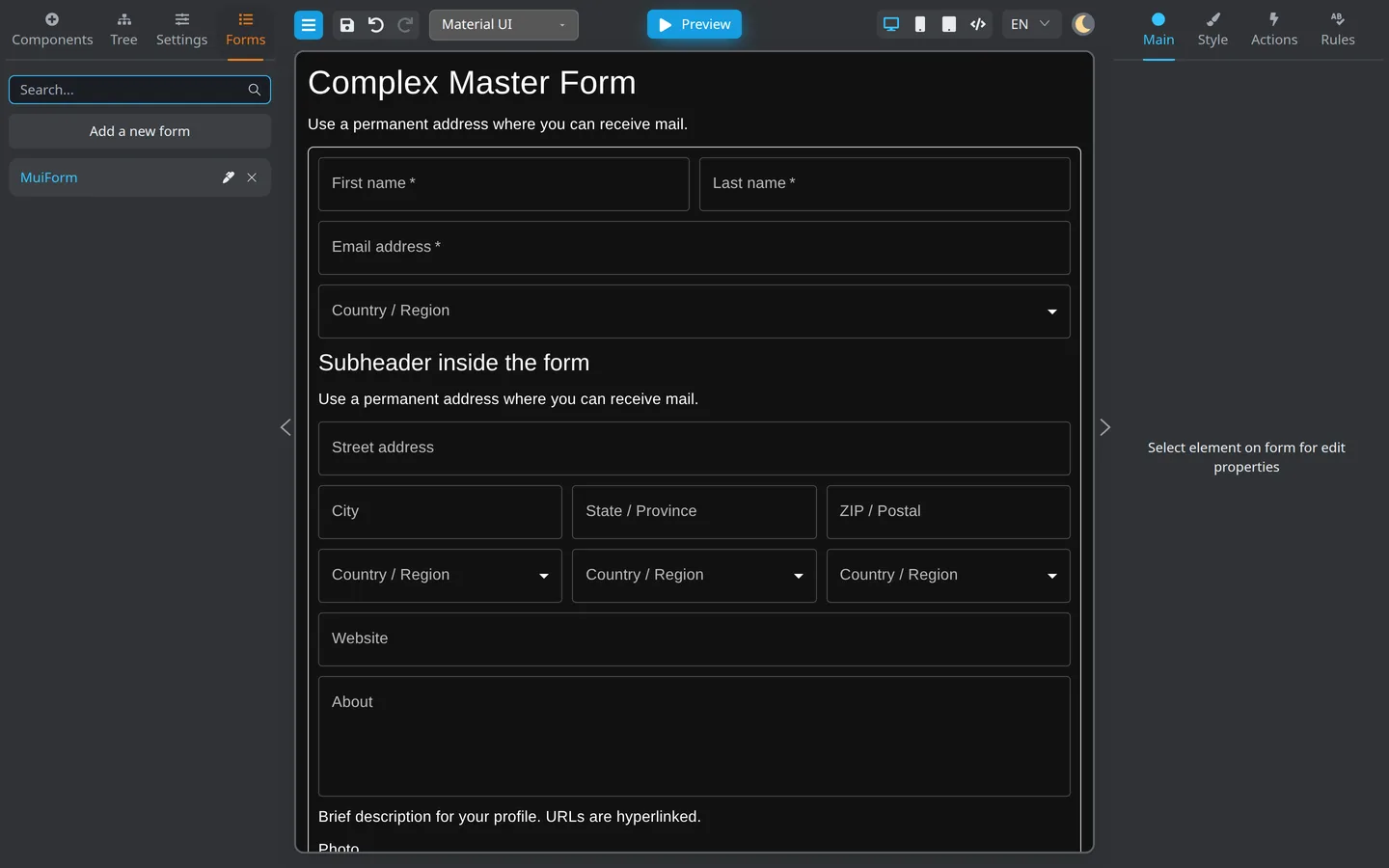The width and height of the screenshot is (1389, 868).
Task: Click the City field
Action: pos(440,512)
